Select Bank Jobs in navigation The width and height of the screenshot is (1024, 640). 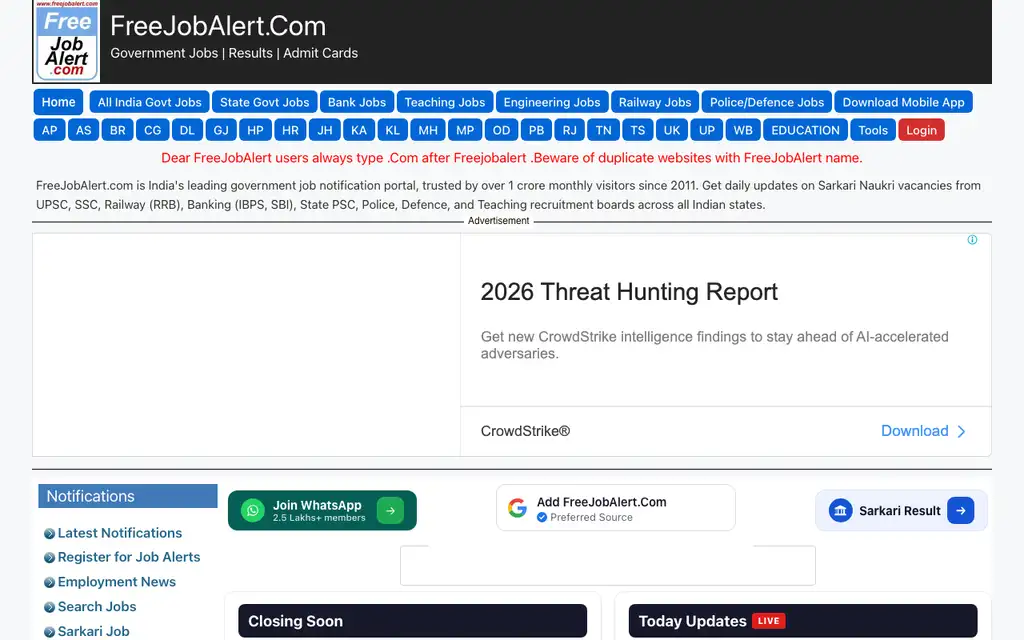tap(357, 102)
